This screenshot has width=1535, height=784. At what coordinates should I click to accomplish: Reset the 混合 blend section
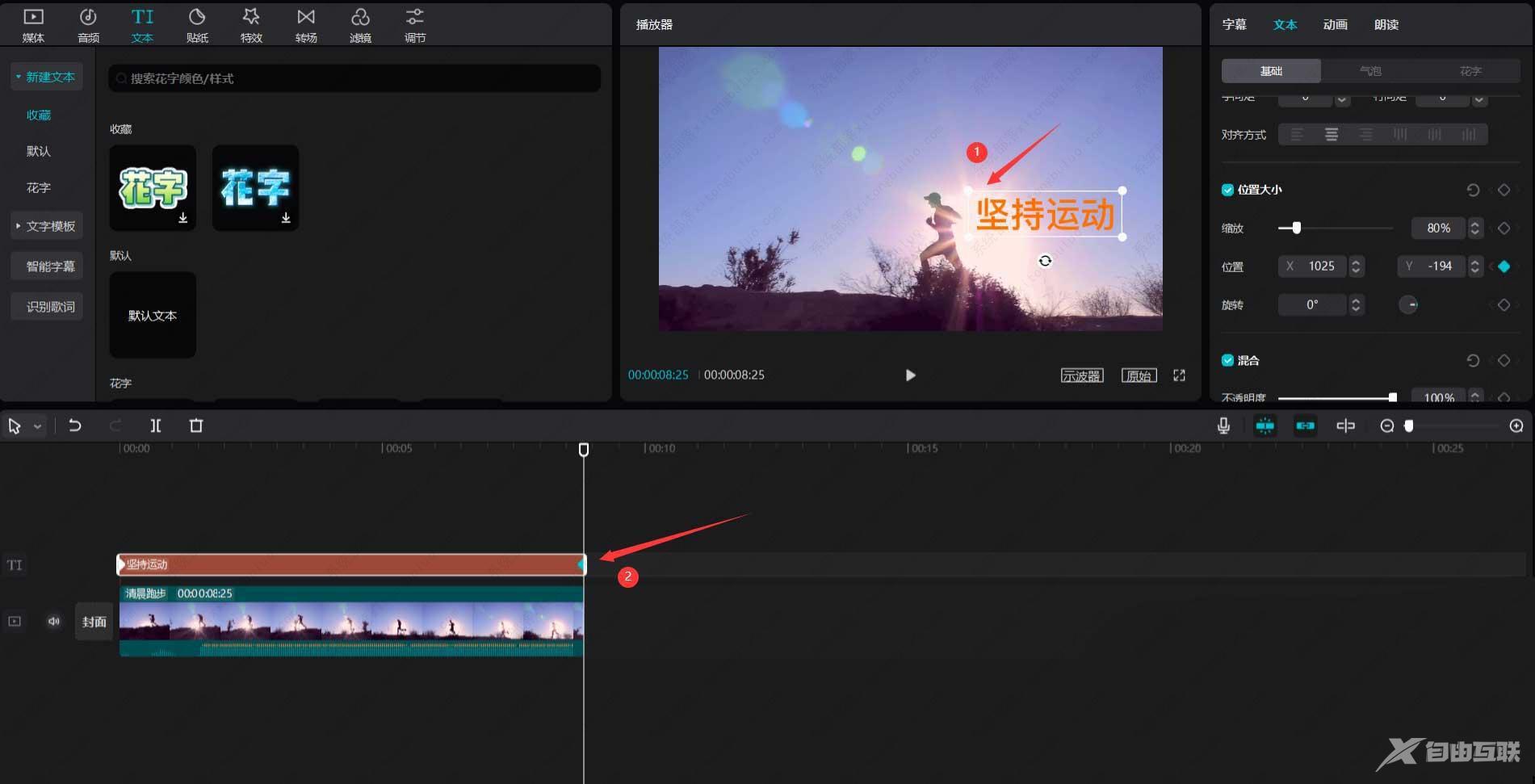pyautogui.click(x=1473, y=360)
